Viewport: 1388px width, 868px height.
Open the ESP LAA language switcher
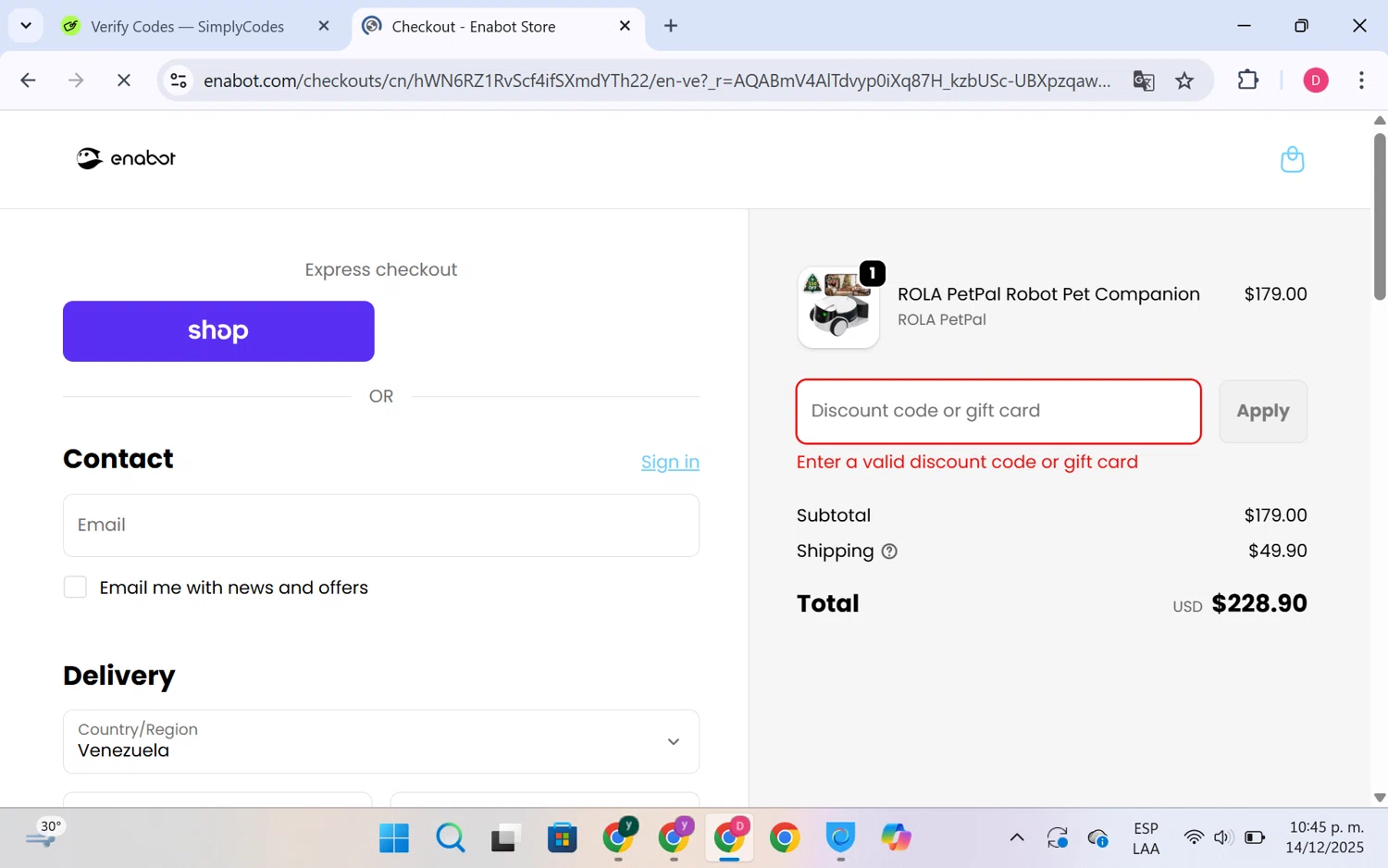coord(1146,838)
